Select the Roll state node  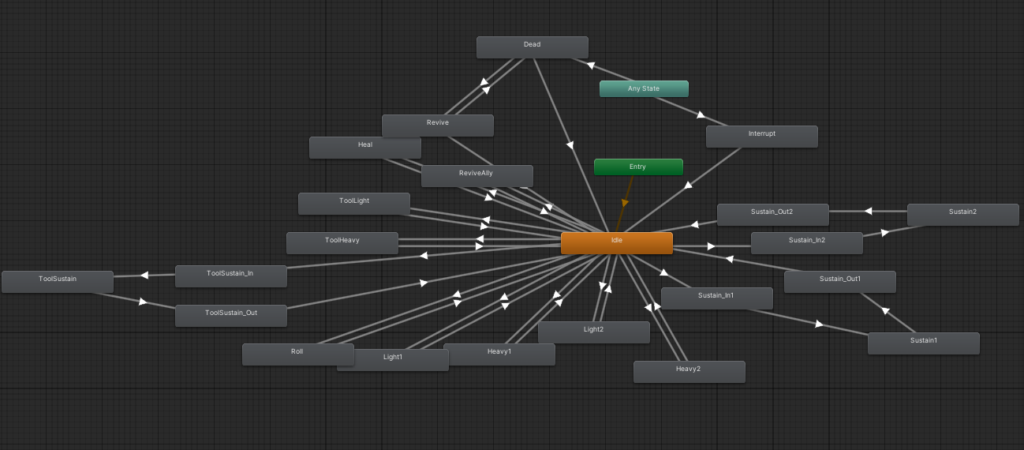(x=298, y=354)
